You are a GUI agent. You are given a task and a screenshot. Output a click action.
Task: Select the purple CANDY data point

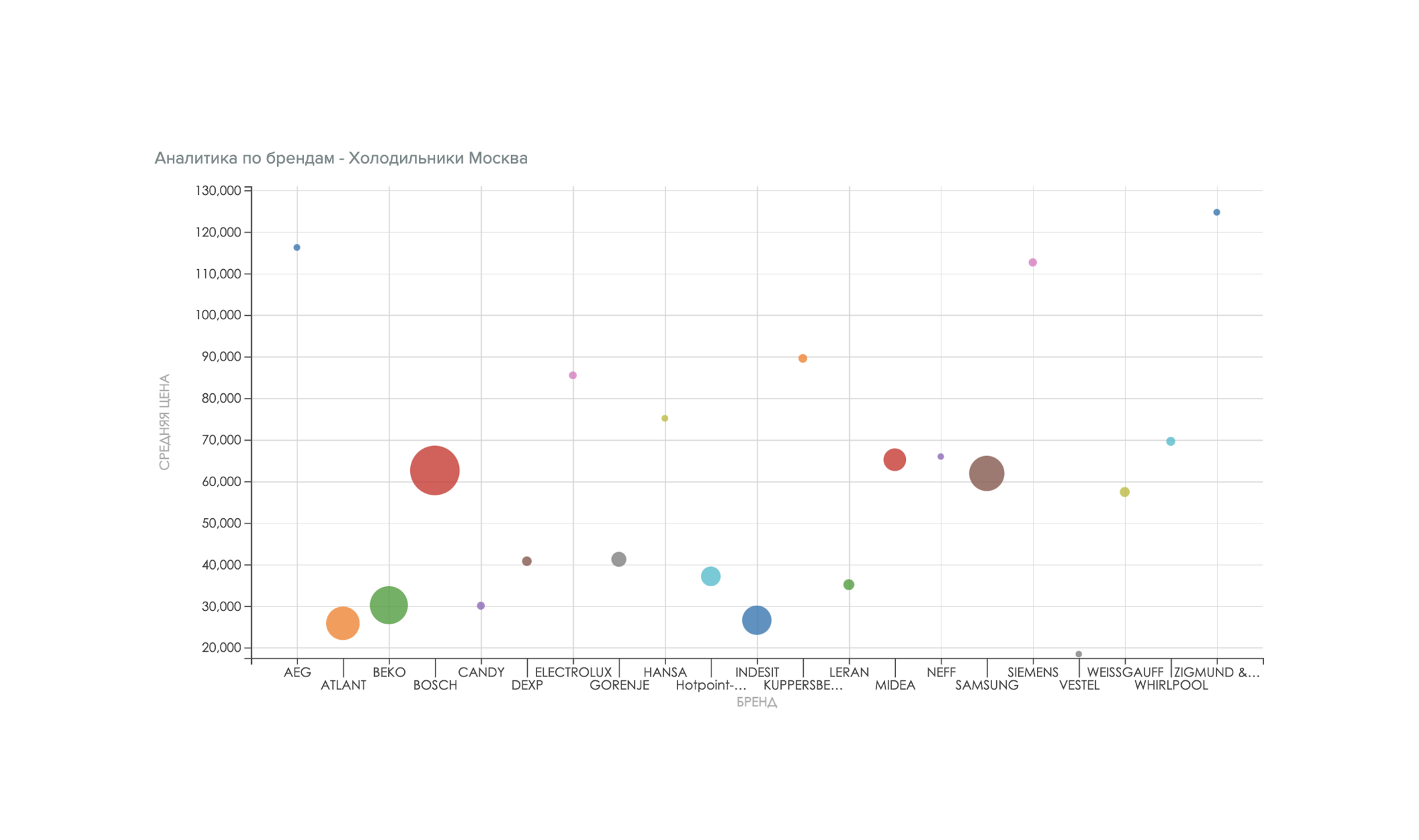click(480, 606)
